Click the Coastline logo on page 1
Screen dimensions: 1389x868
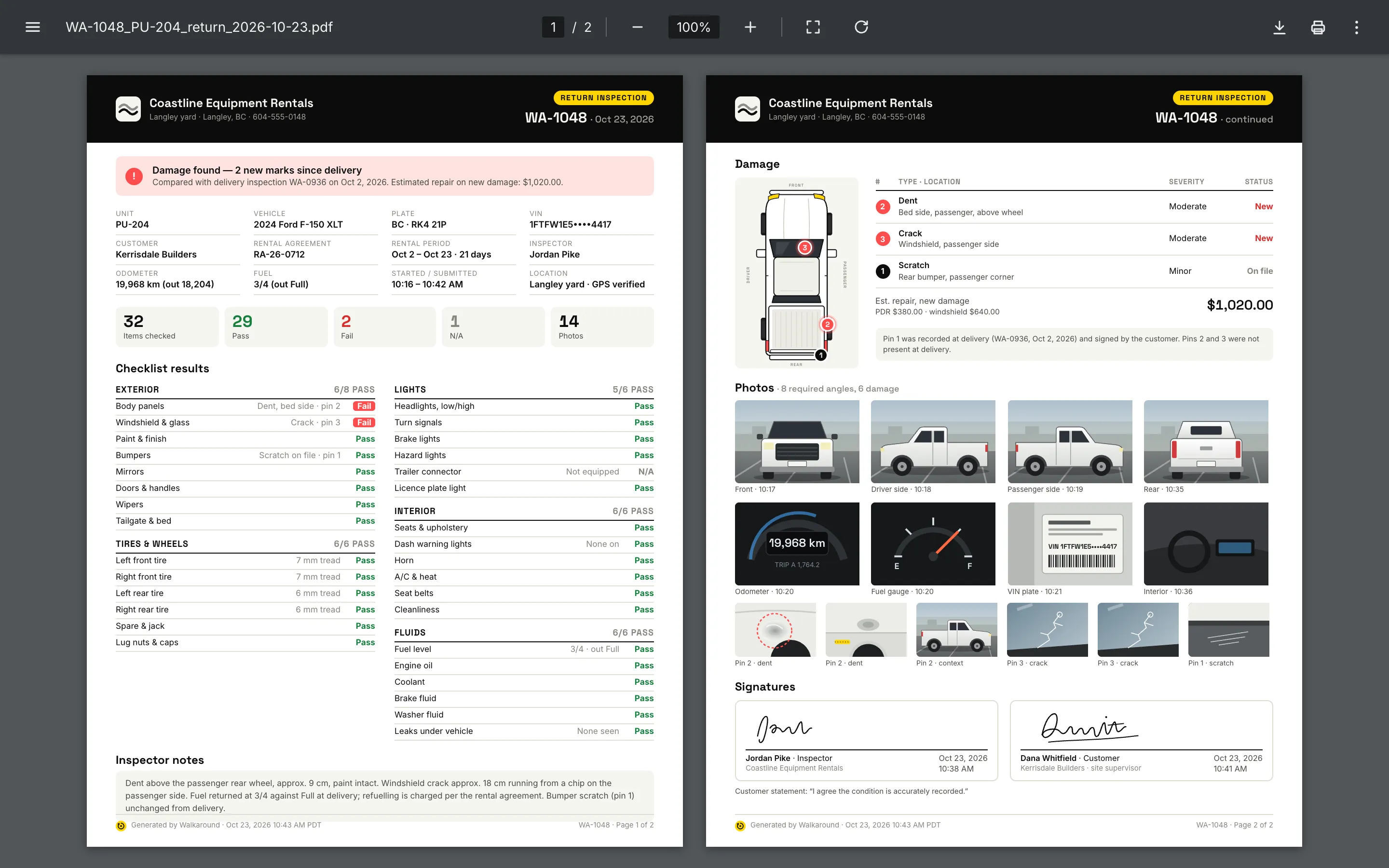pos(128,108)
